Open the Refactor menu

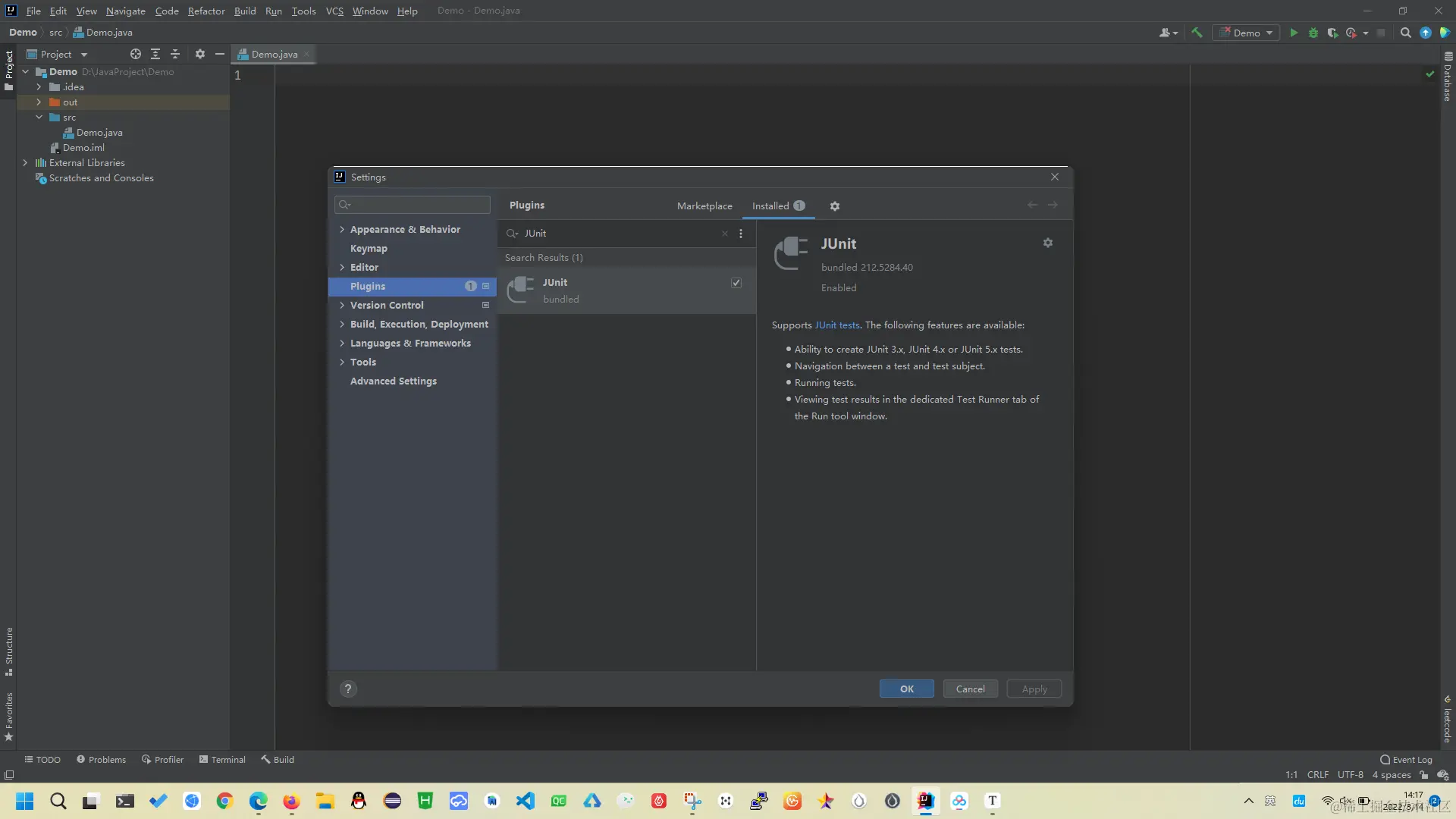tap(206, 11)
